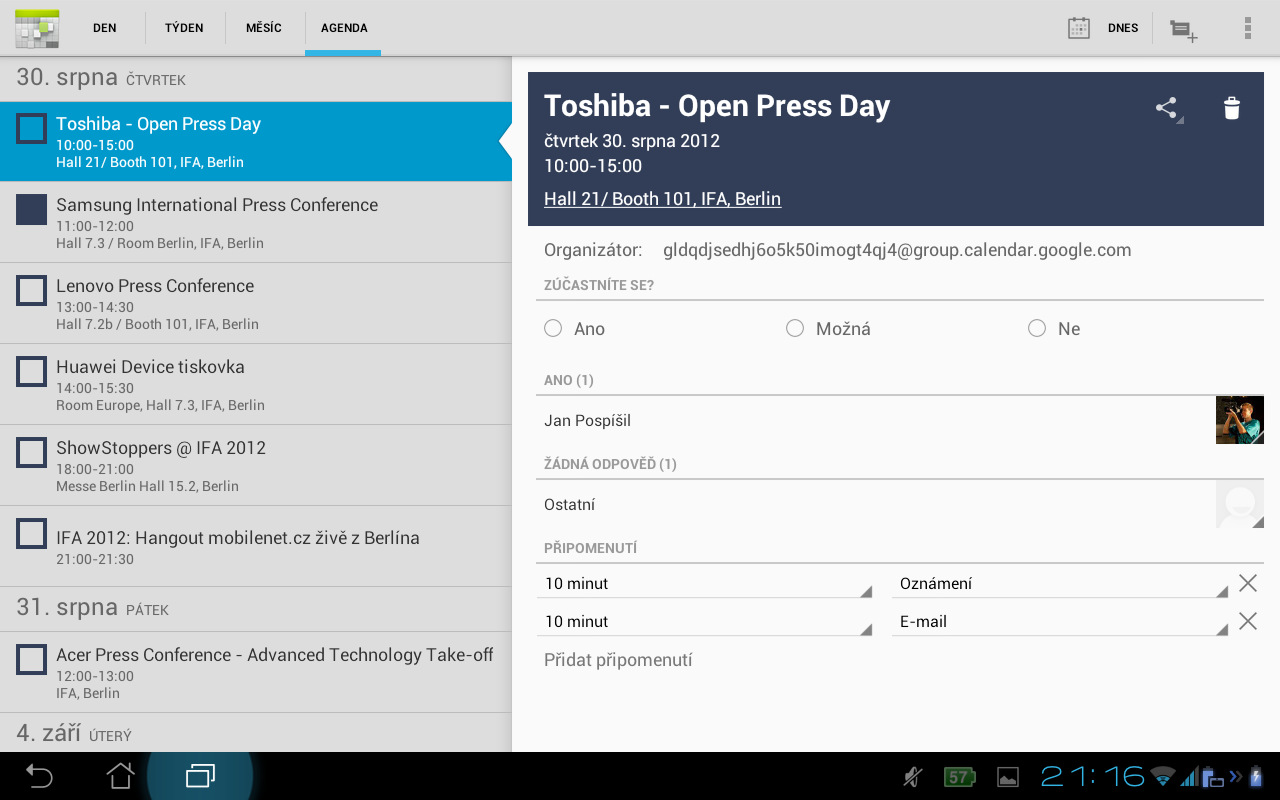This screenshot has height=800, width=1280.
Task: Remove the E-mail reminder with X
Action: (x=1248, y=621)
